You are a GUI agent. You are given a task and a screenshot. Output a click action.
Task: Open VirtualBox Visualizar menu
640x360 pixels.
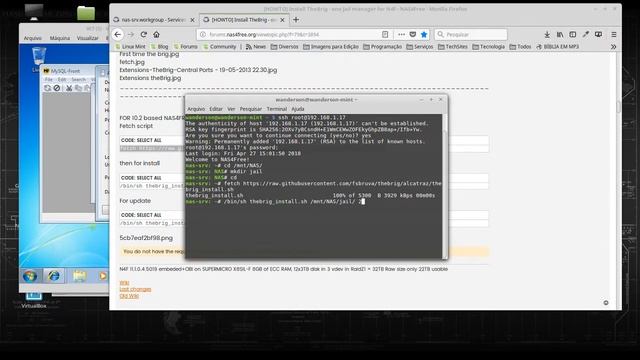coord(87,38)
